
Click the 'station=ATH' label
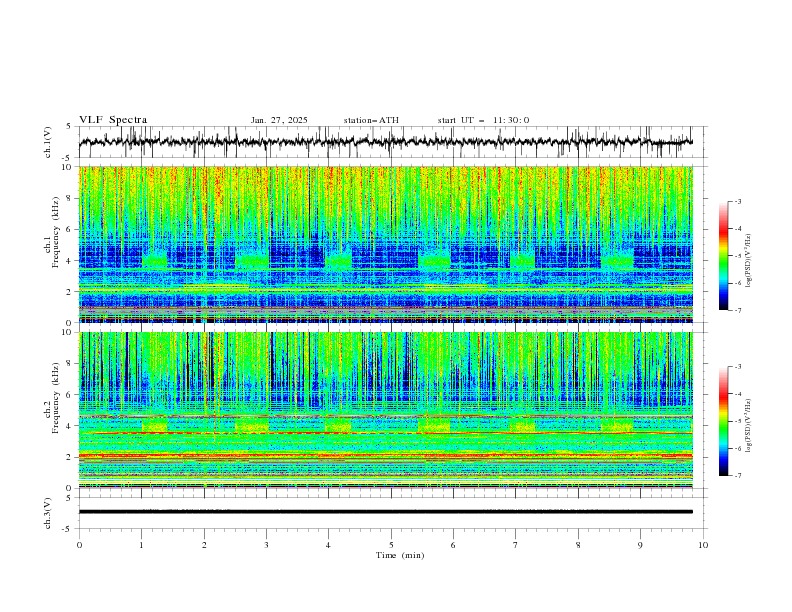click(371, 120)
